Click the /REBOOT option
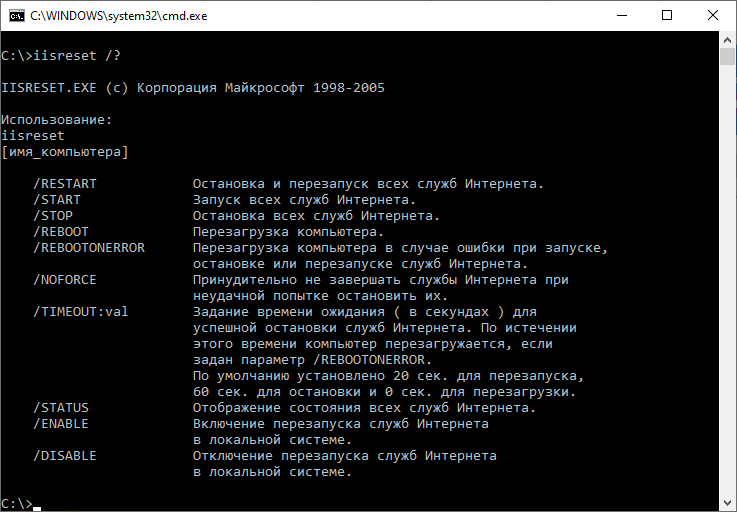 pos(61,232)
